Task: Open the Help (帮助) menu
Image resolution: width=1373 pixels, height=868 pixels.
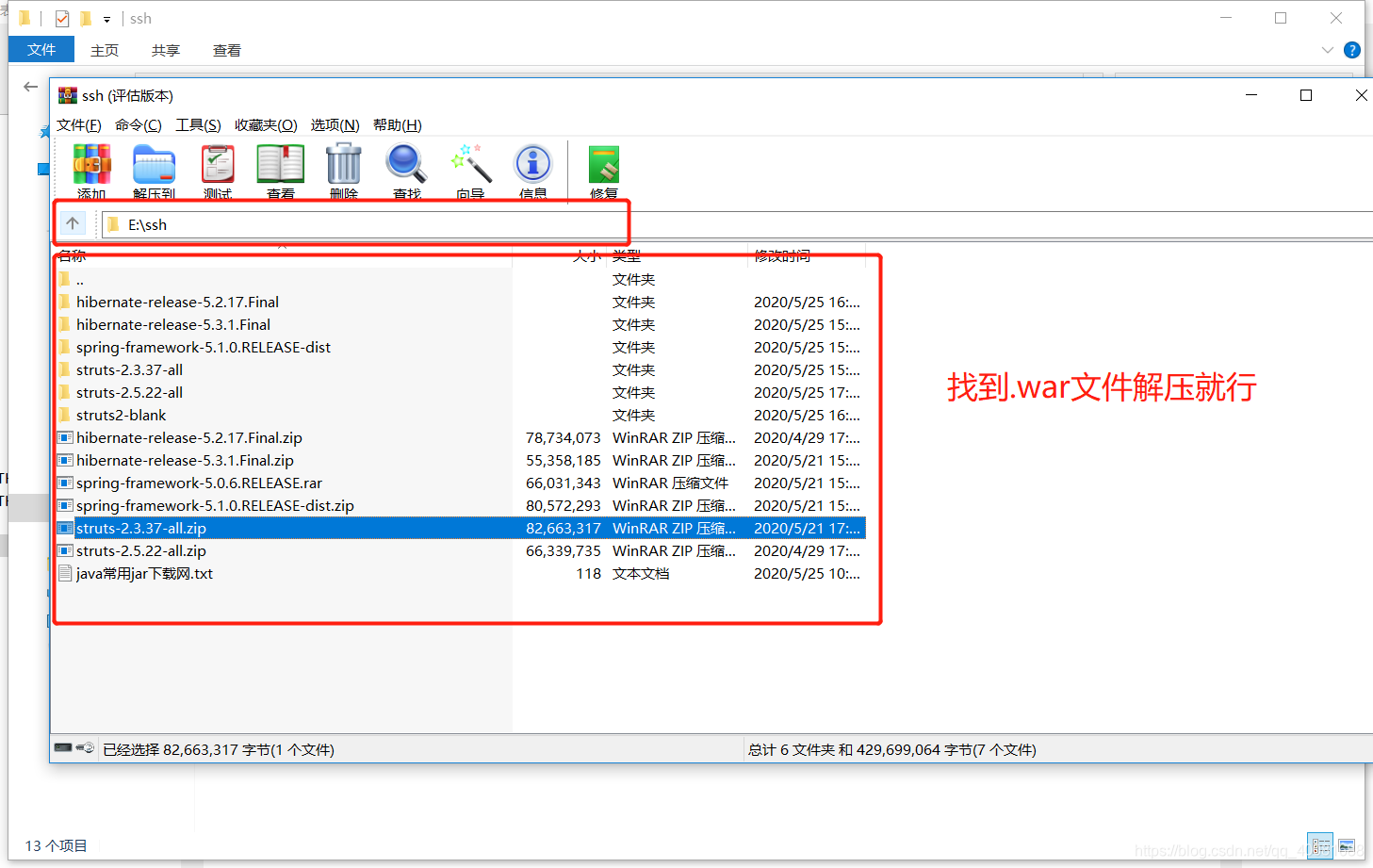Action: 398,125
